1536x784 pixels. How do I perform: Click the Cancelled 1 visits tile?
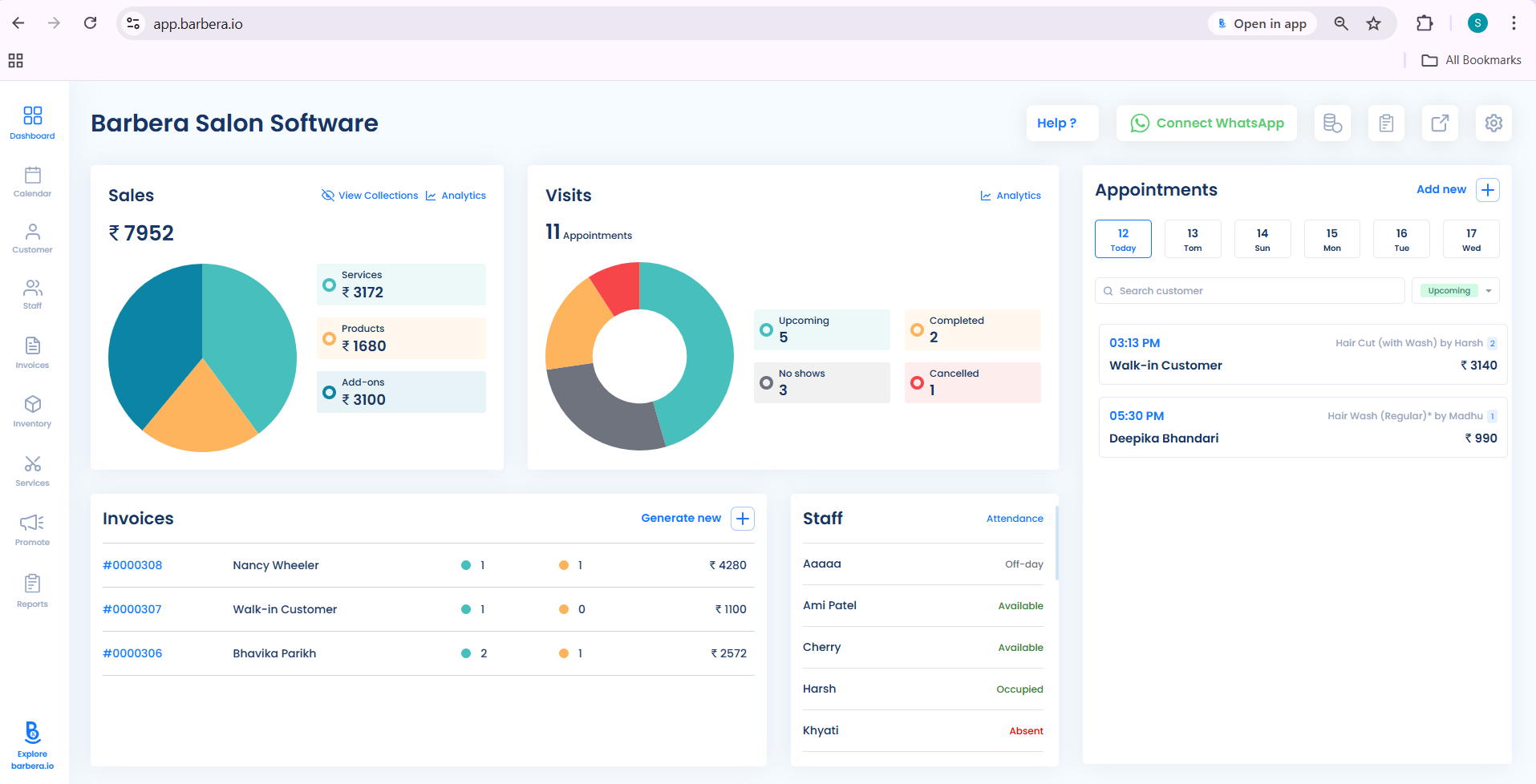point(973,382)
